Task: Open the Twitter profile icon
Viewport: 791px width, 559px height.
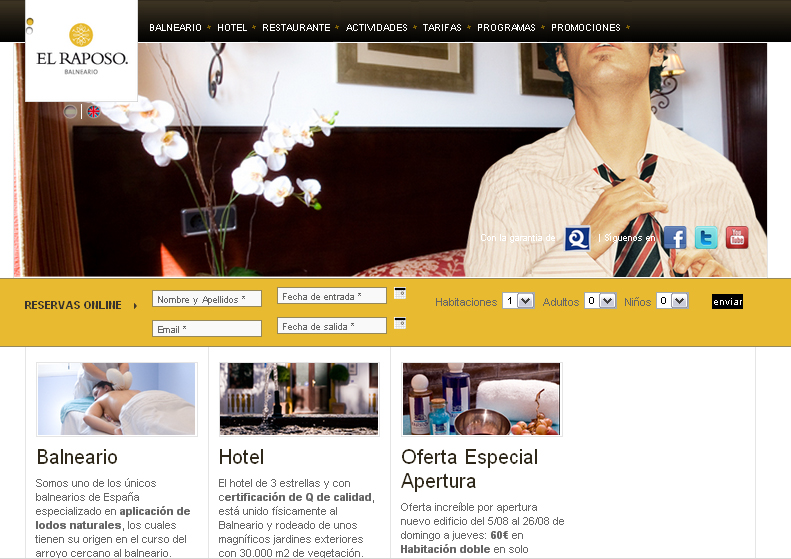Action: (706, 238)
